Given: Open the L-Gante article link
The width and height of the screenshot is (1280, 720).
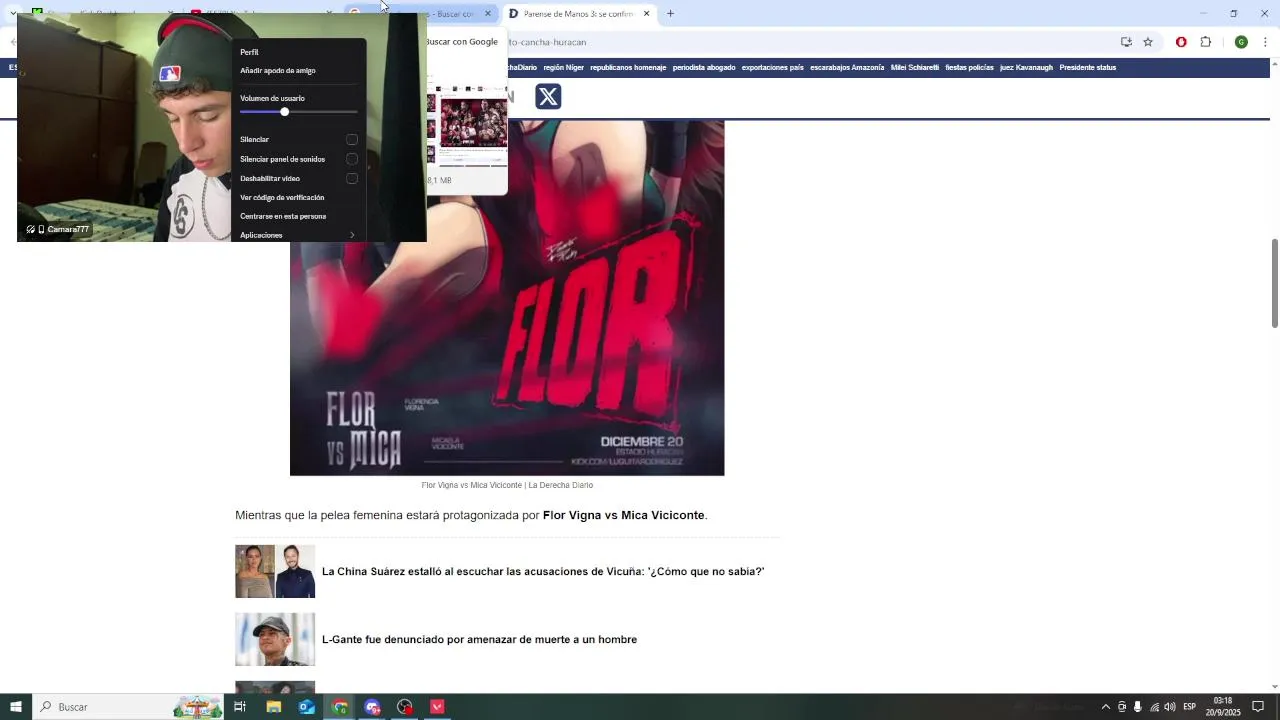Looking at the screenshot, I should 479,640.
